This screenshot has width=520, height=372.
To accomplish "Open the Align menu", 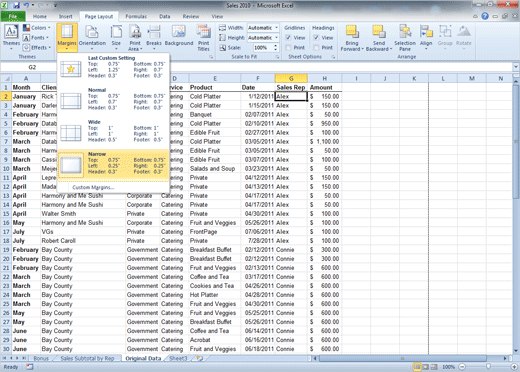I will point(426,37).
